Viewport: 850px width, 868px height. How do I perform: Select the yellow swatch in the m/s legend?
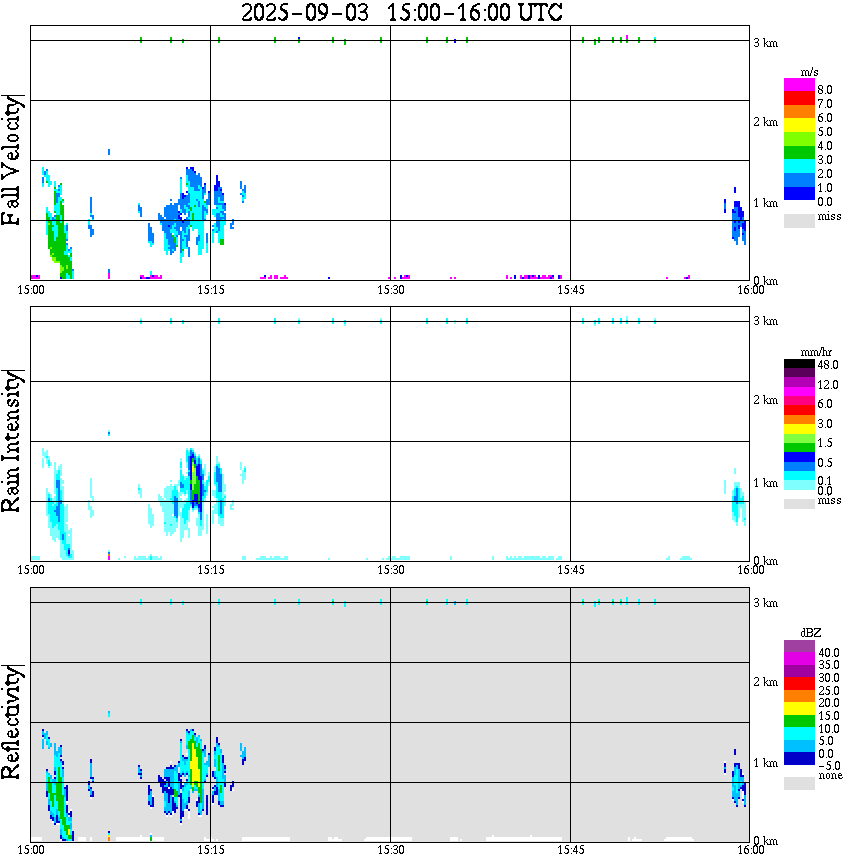[799, 126]
